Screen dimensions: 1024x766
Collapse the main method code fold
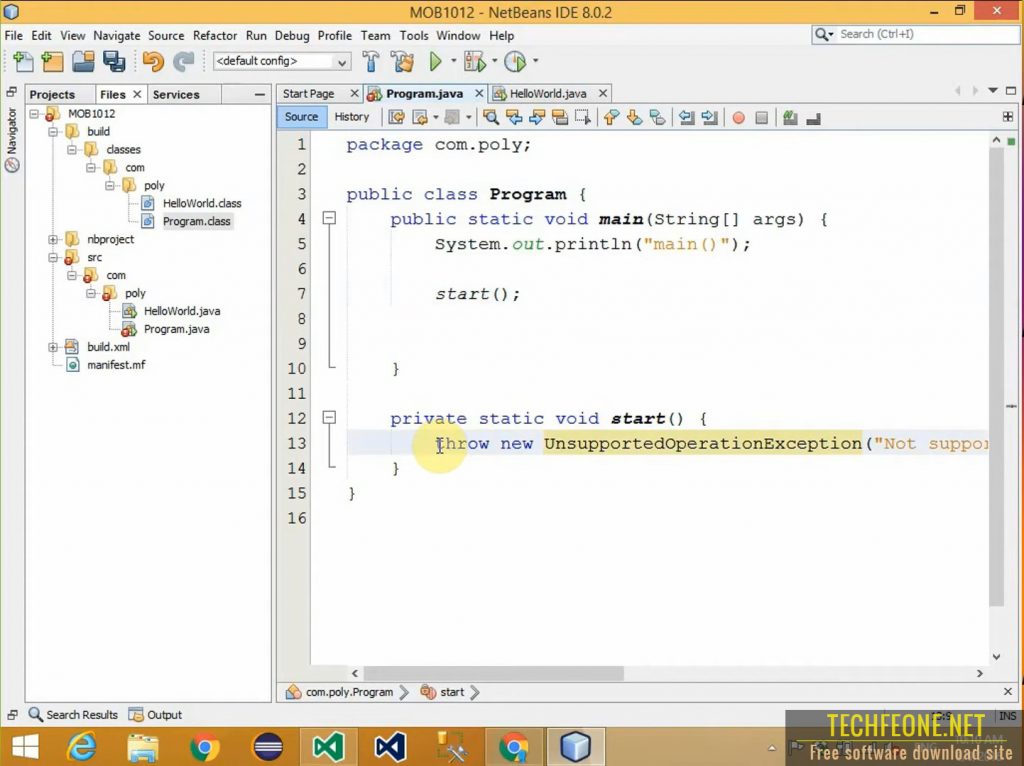(x=330, y=218)
